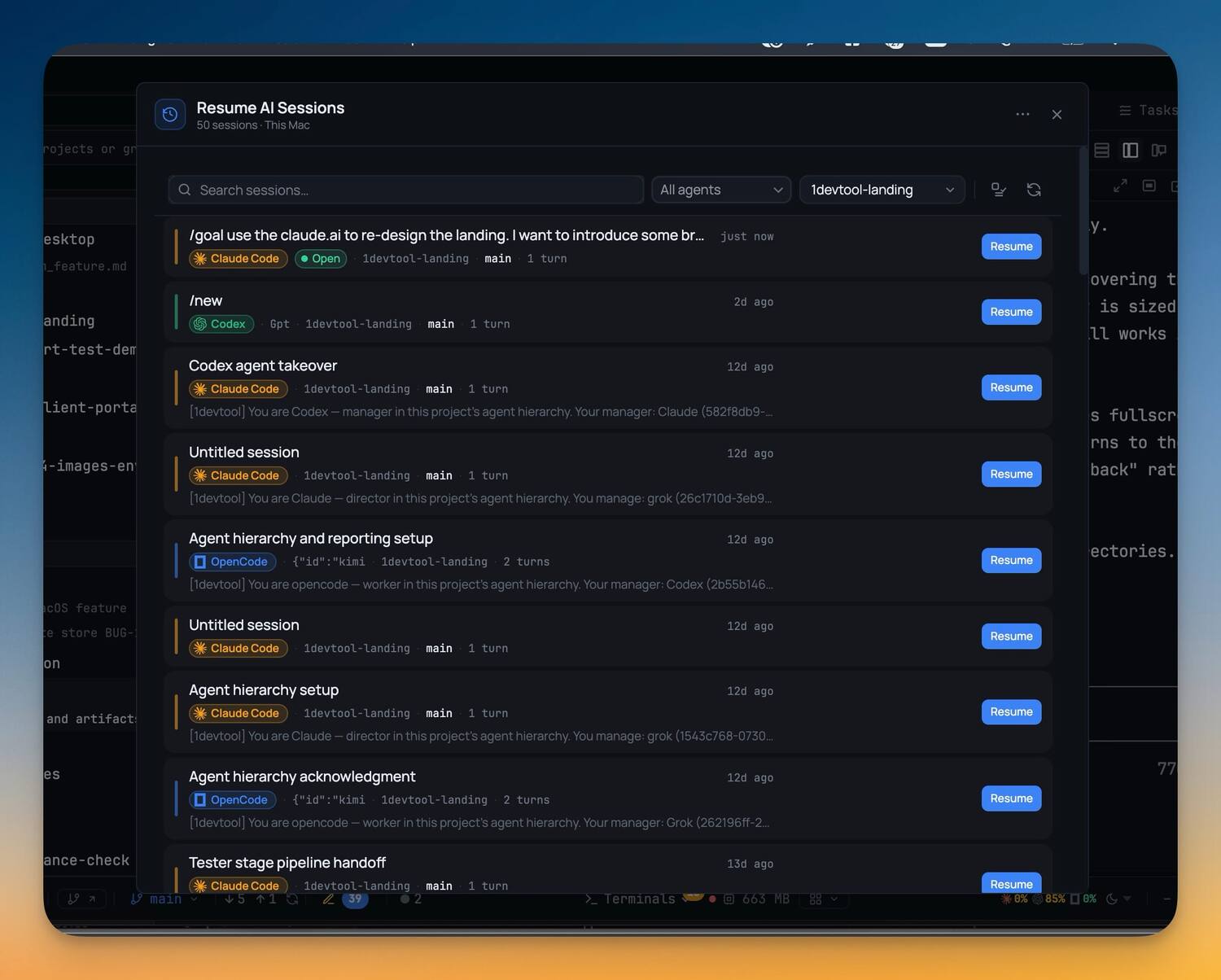Click preview text 'Your manager: Grok (262196ff-2...'
The image size is (1221, 980).
tap(676, 823)
